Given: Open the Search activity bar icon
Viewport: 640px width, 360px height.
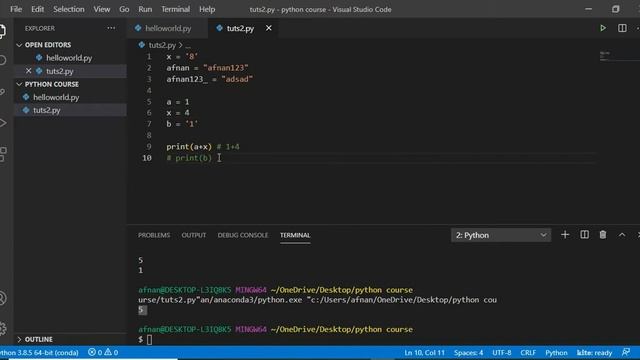Looking at the screenshot, I should 2,60.
